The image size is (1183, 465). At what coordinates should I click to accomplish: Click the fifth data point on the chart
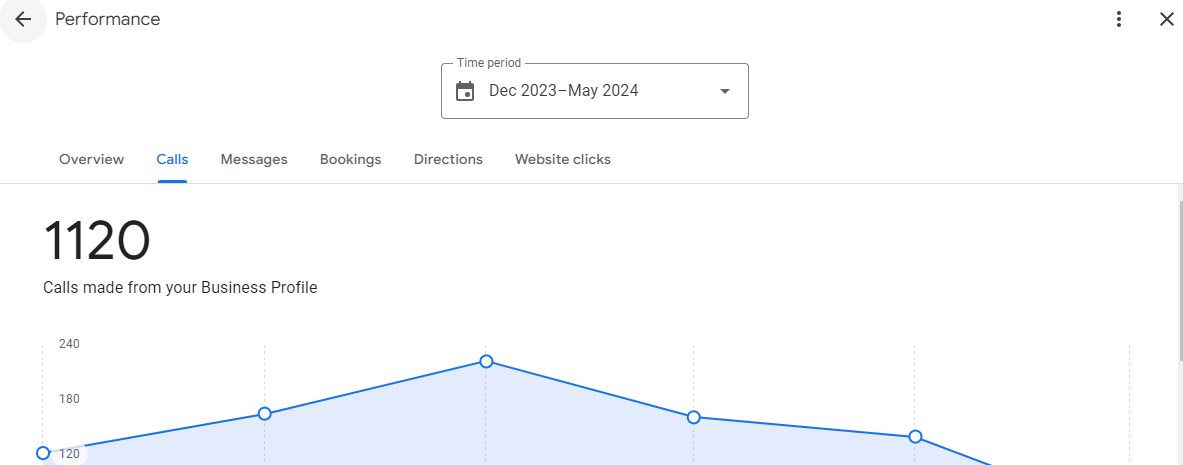(915, 437)
